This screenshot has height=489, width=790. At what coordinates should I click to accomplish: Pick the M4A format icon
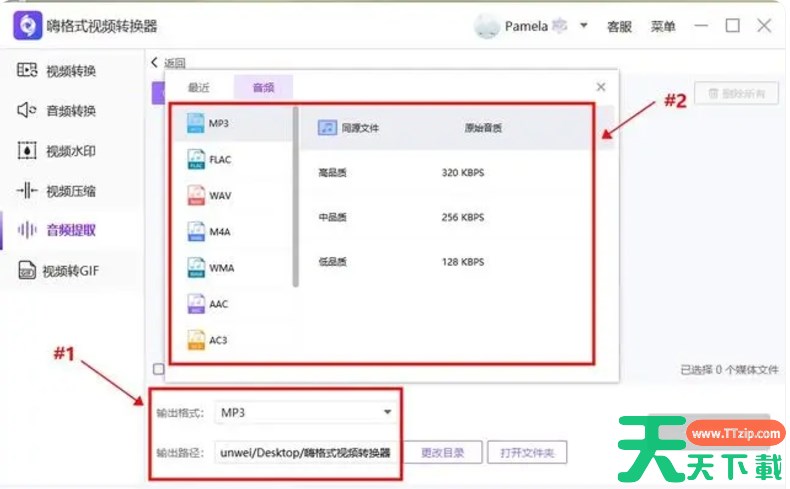(195, 232)
